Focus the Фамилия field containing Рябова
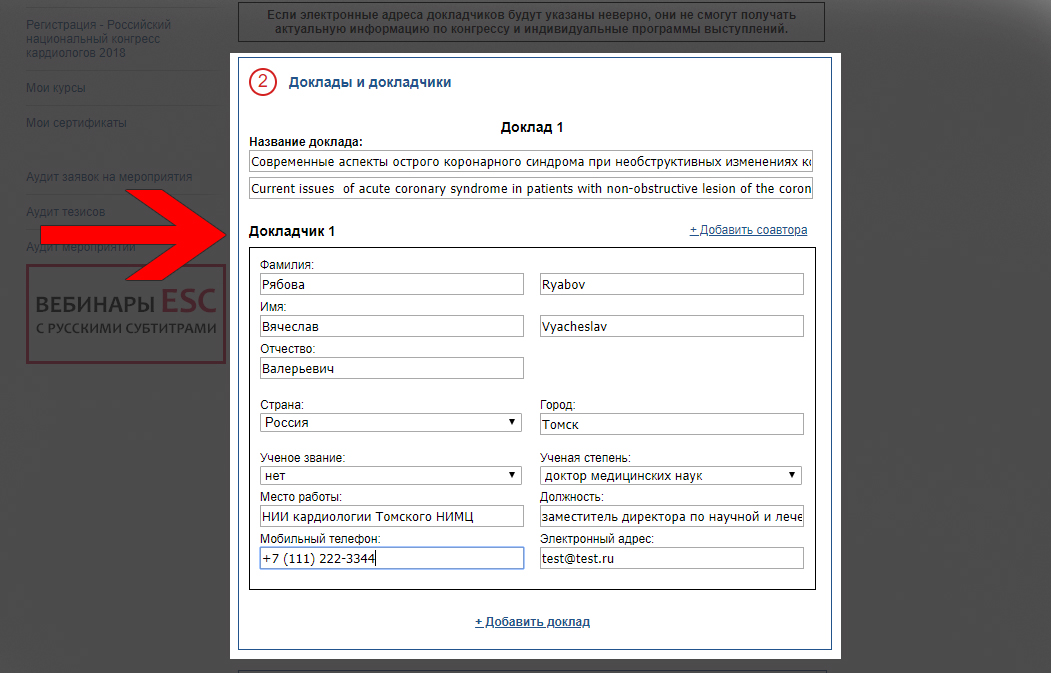This screenshot has height=673, width=1051. pyautogui.click(x=391, y=284)
